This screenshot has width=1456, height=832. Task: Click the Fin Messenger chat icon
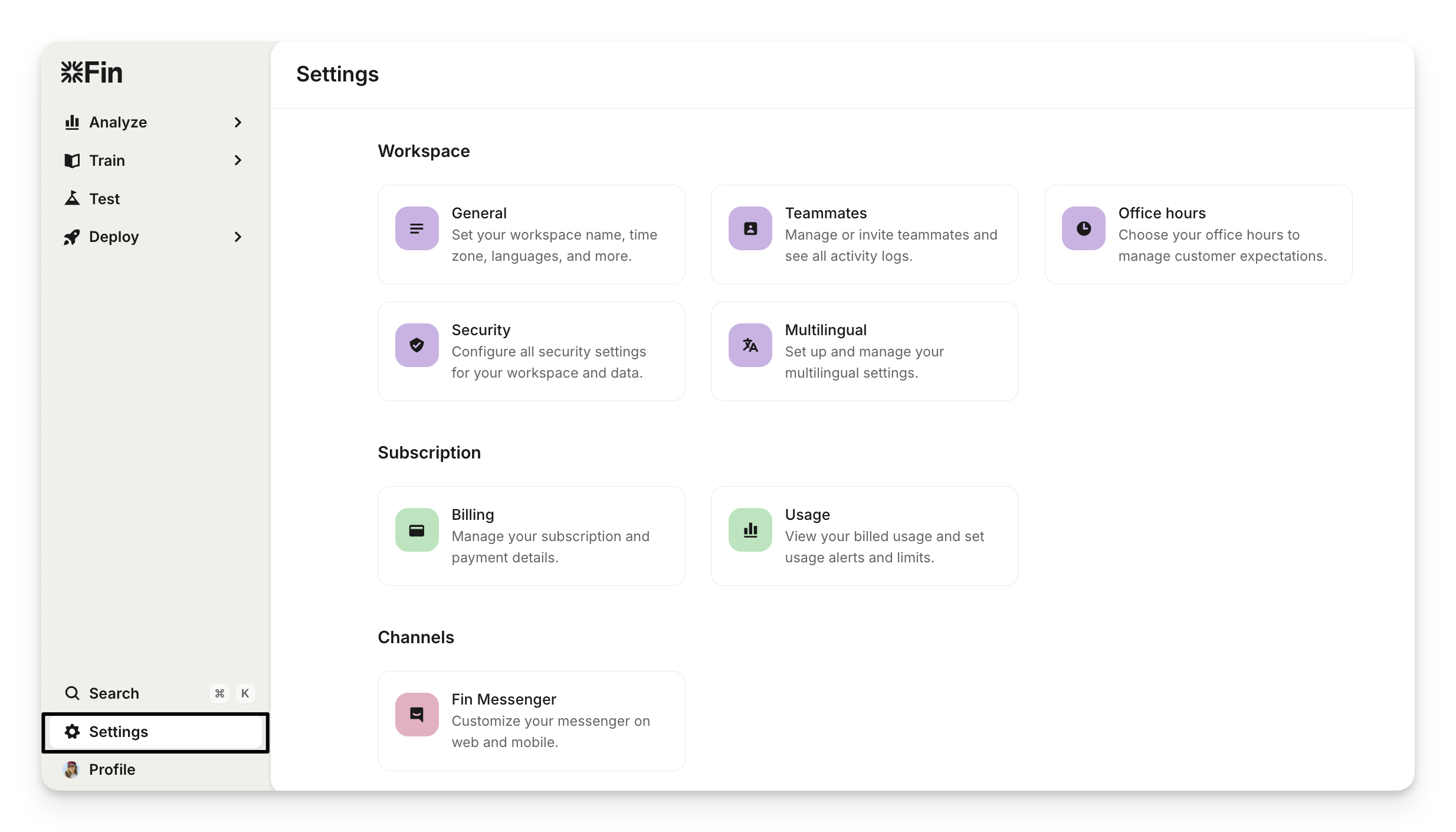tap(417, 715)
